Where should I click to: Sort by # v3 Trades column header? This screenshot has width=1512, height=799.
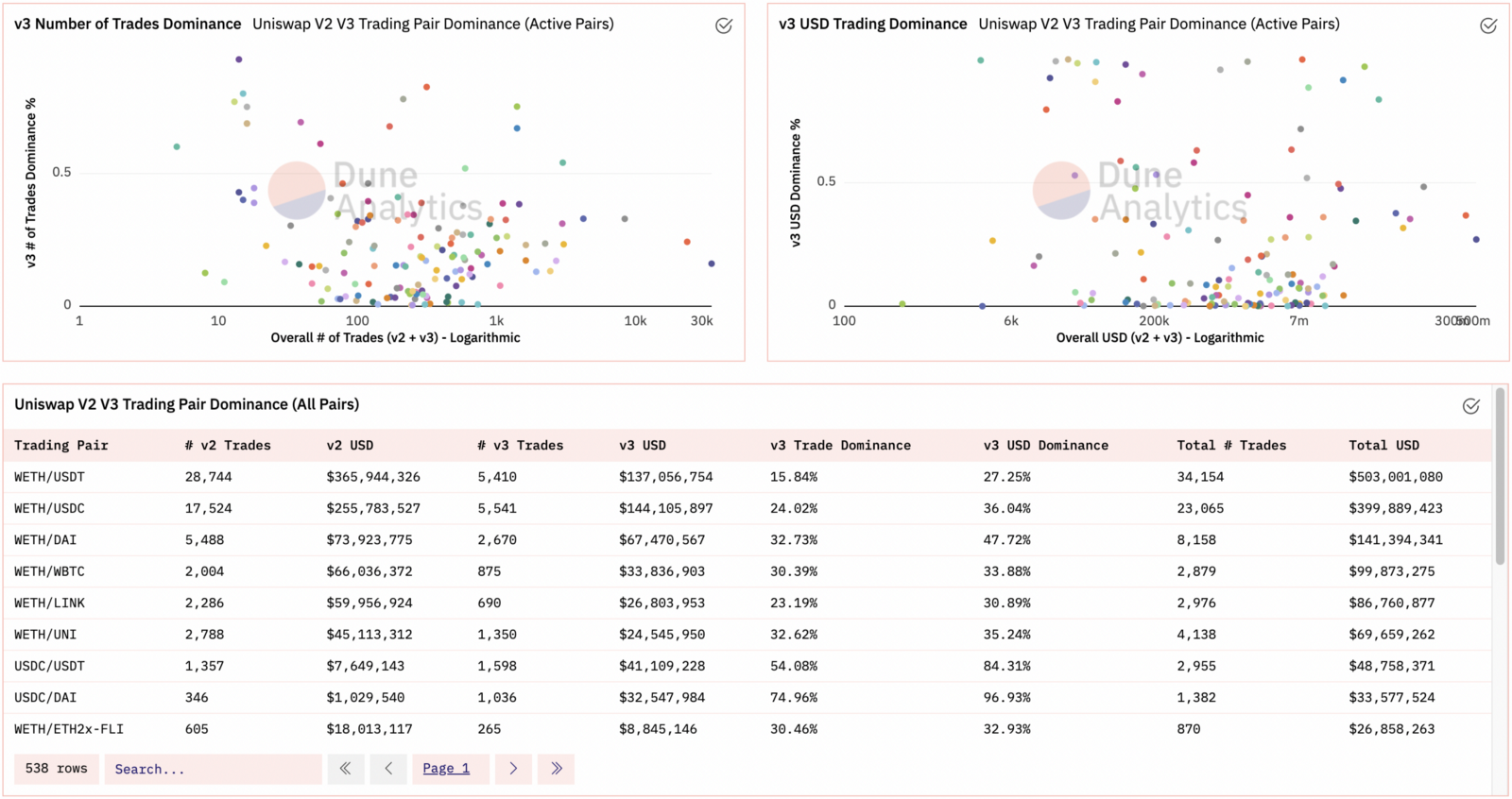521,445
